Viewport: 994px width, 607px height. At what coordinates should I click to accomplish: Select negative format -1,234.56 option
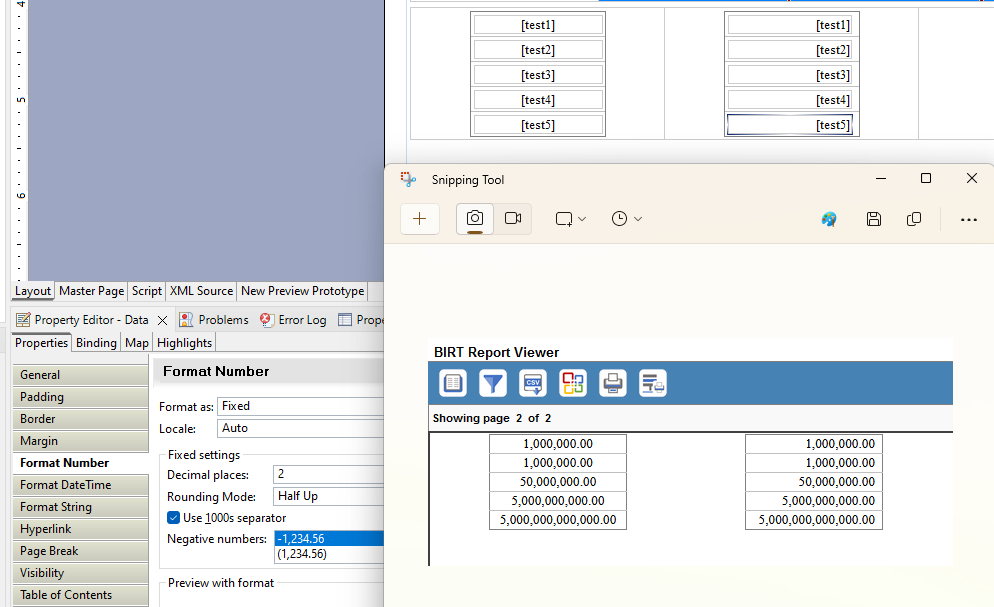329,539
